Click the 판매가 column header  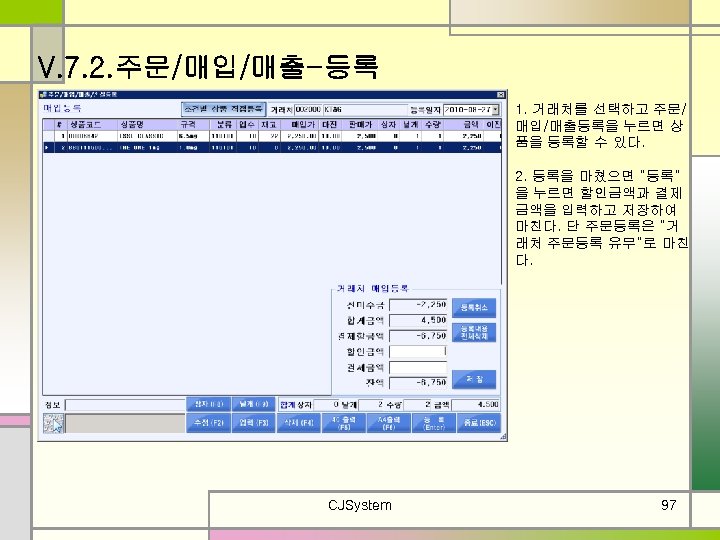coord(360,124)
